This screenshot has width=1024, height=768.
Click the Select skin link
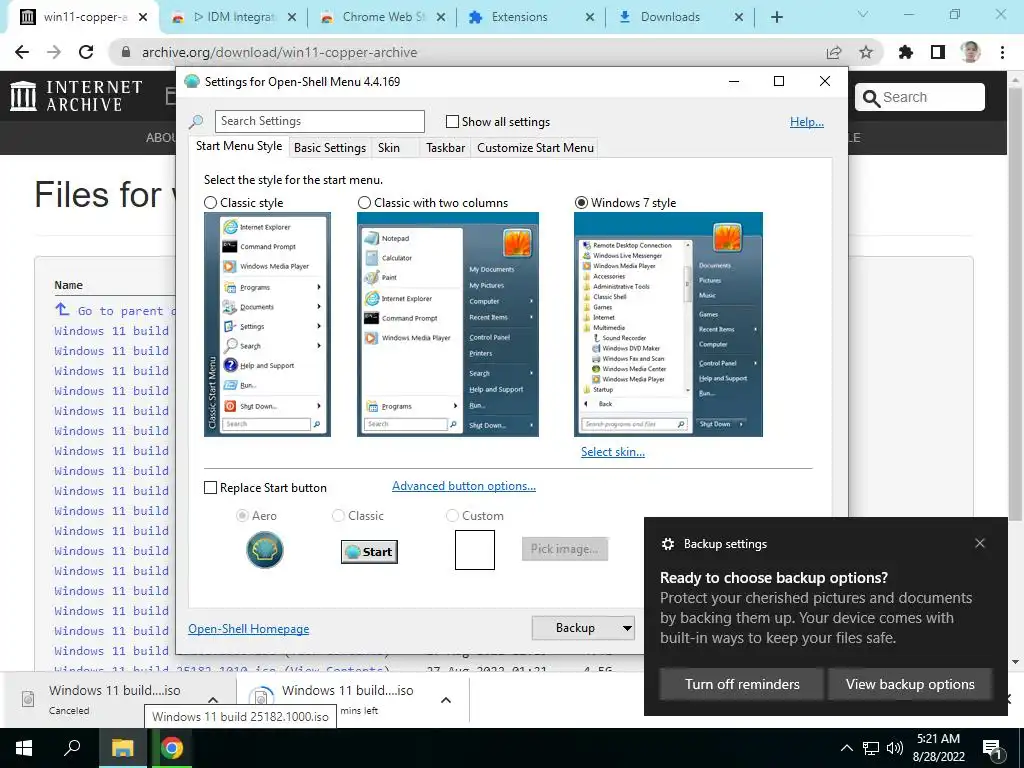pos(613,452)
